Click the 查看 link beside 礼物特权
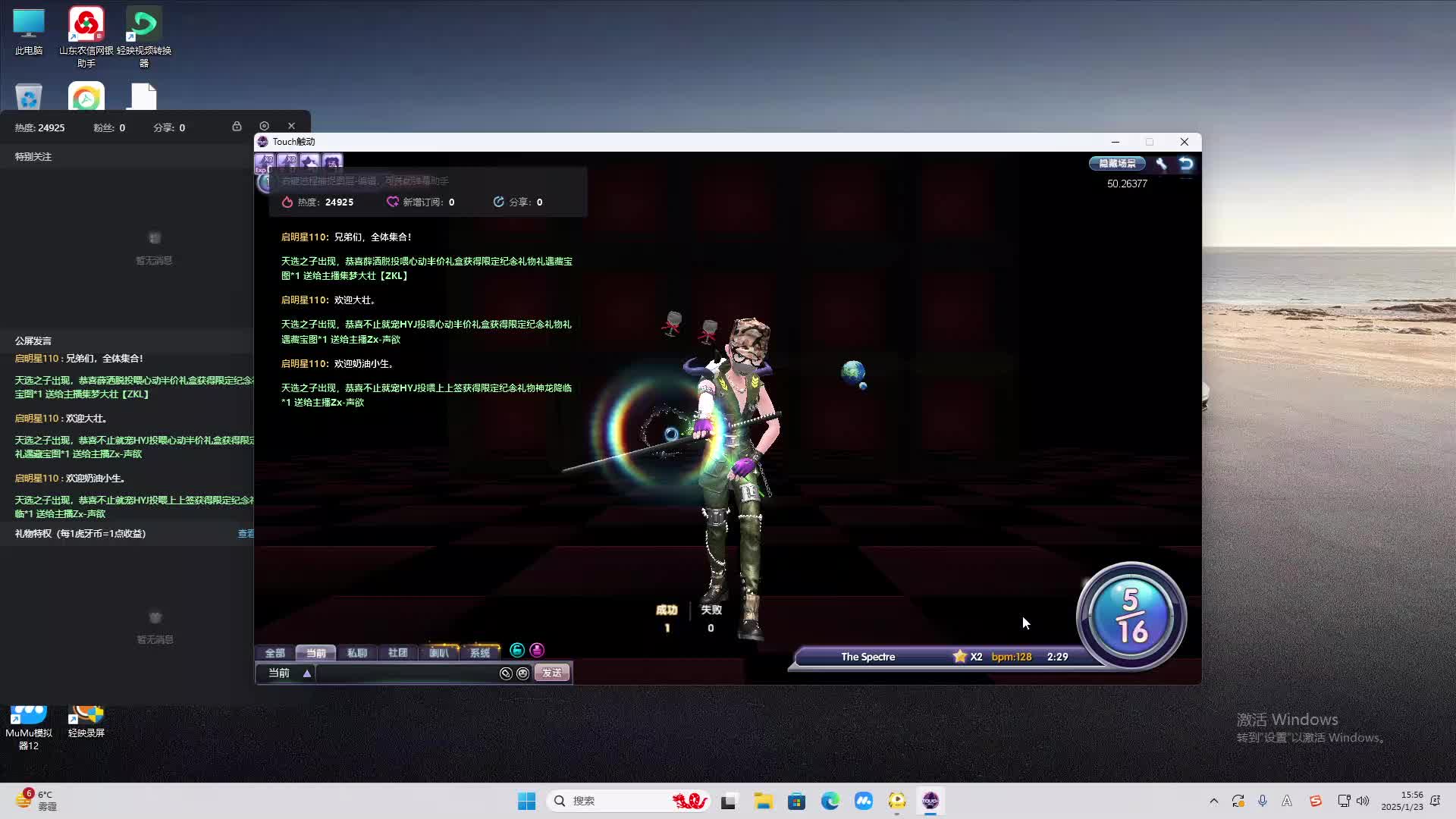Viewport: 1456px width, 819px height. (246, 534)
